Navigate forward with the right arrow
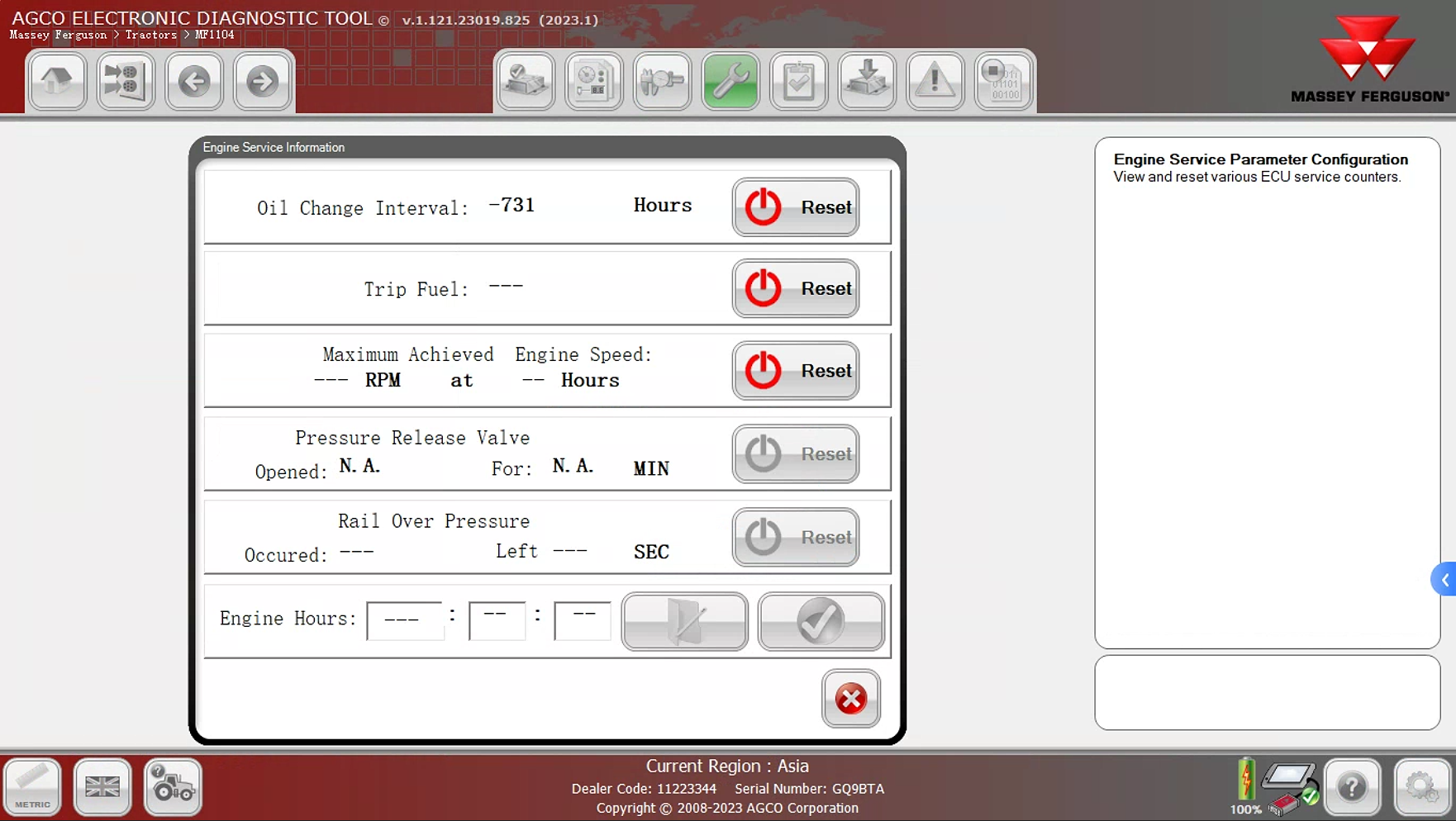The height and width of the screenshot is (821, 1456). [263, 81]
